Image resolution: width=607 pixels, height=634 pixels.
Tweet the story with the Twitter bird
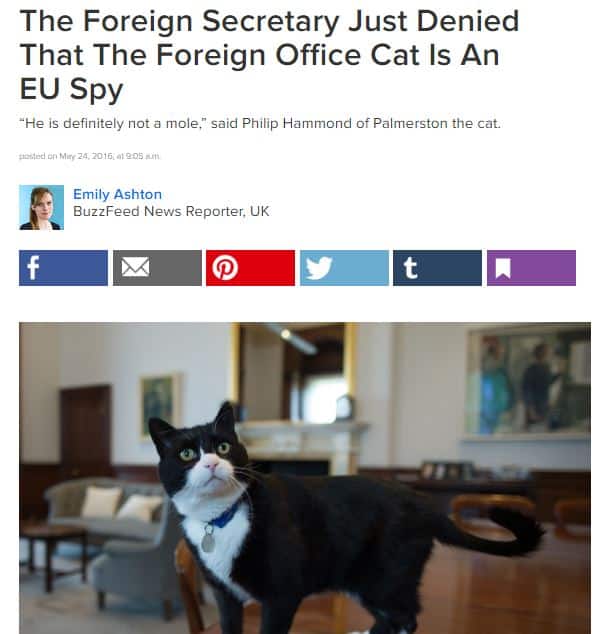(344, 268)
